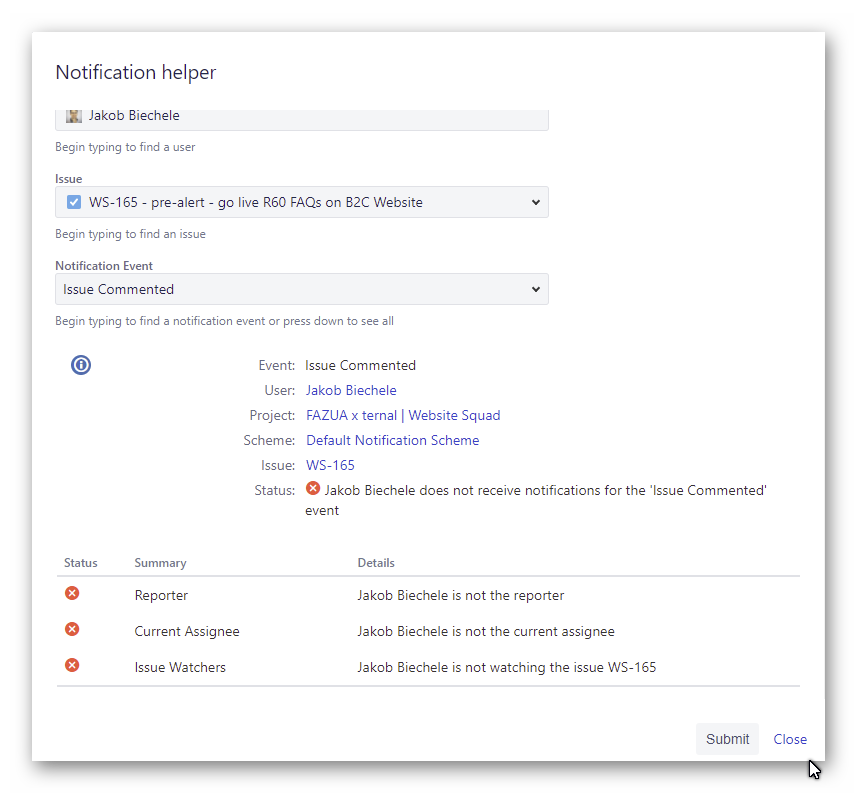The image size is (857, 796).
Task: Click the 'Issue Commented' event value text
Action: (360, 365)
